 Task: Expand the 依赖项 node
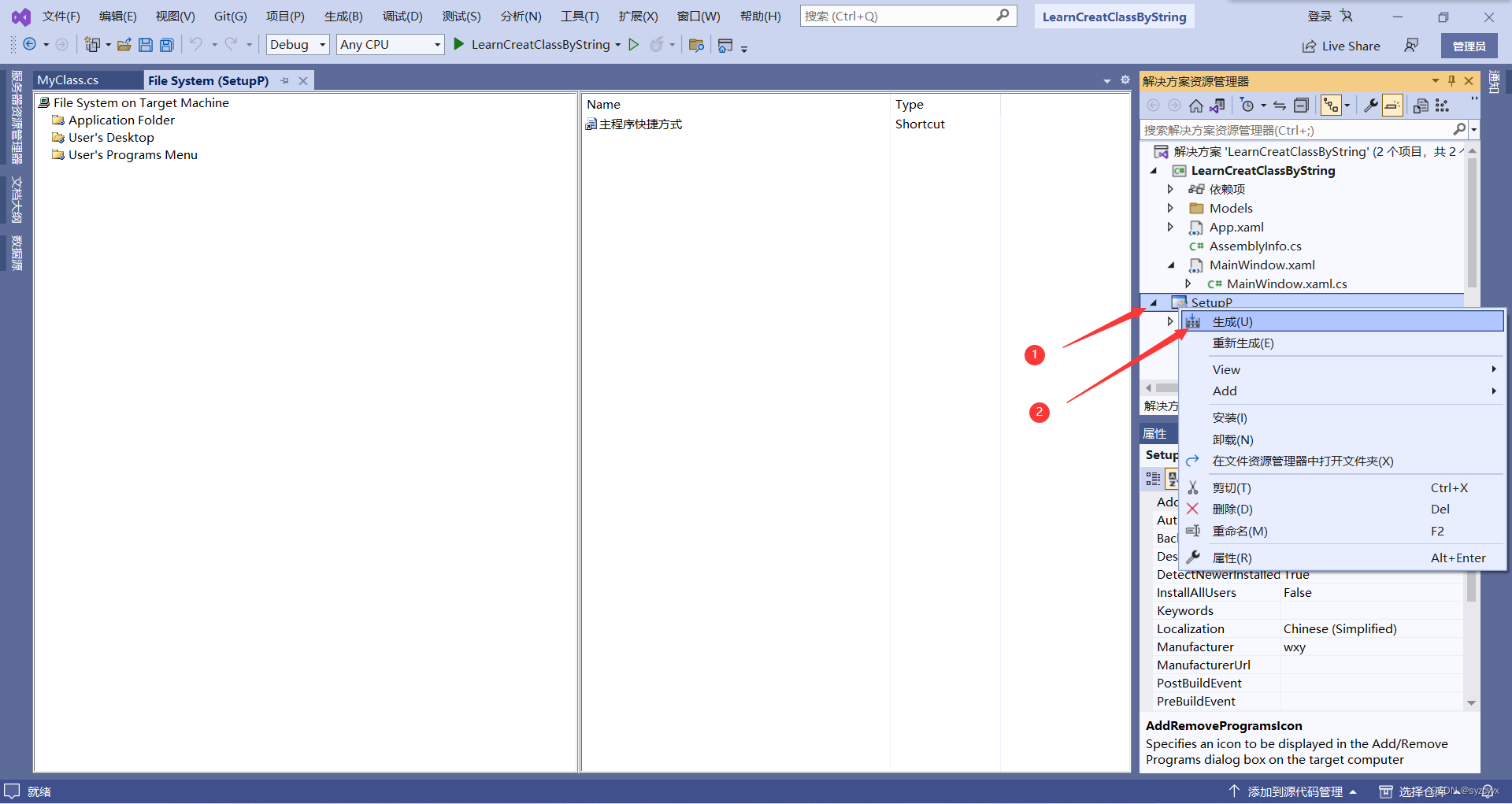coord(1170,189)
